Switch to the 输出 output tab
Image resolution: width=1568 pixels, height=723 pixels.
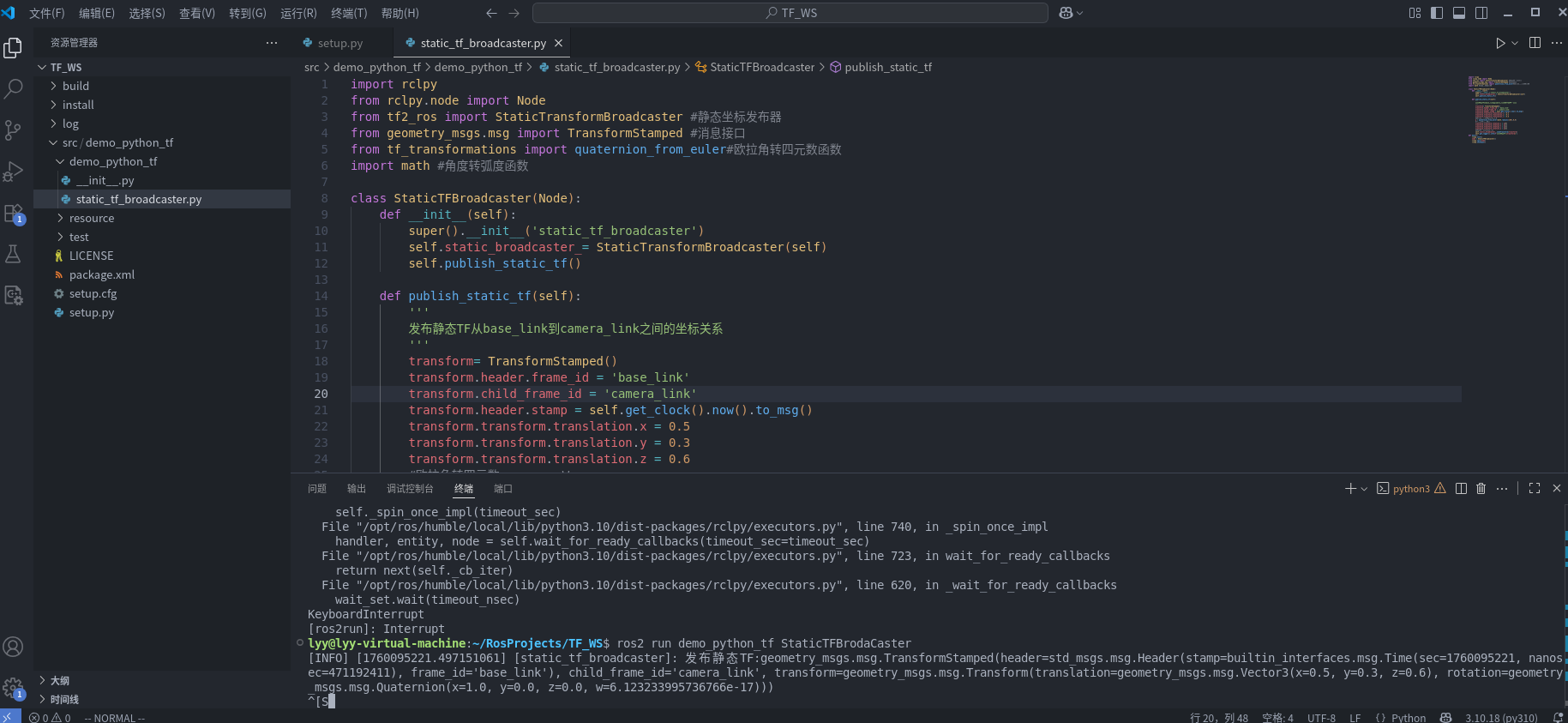(357, 489)
